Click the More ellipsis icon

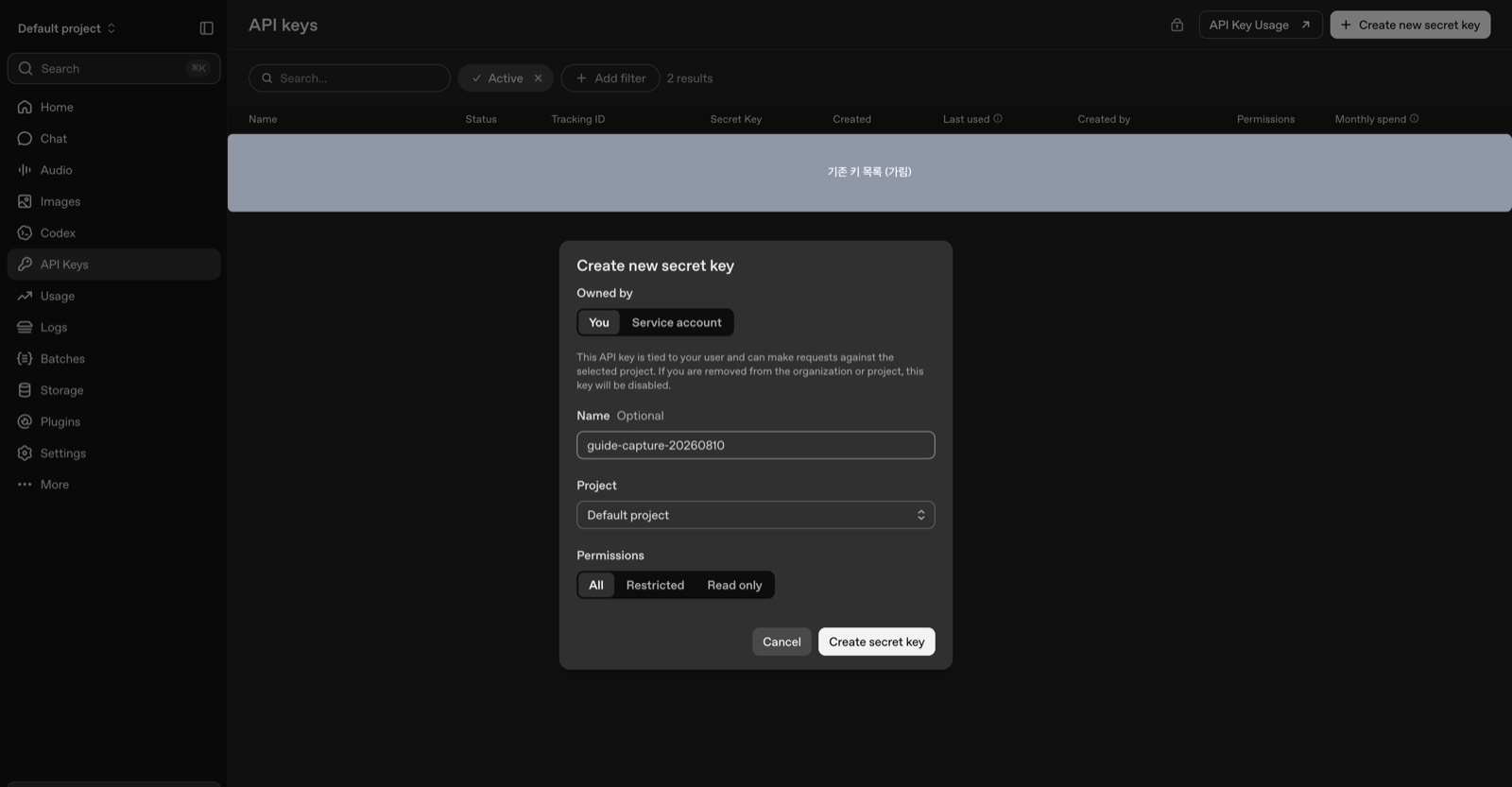point(25,485)
